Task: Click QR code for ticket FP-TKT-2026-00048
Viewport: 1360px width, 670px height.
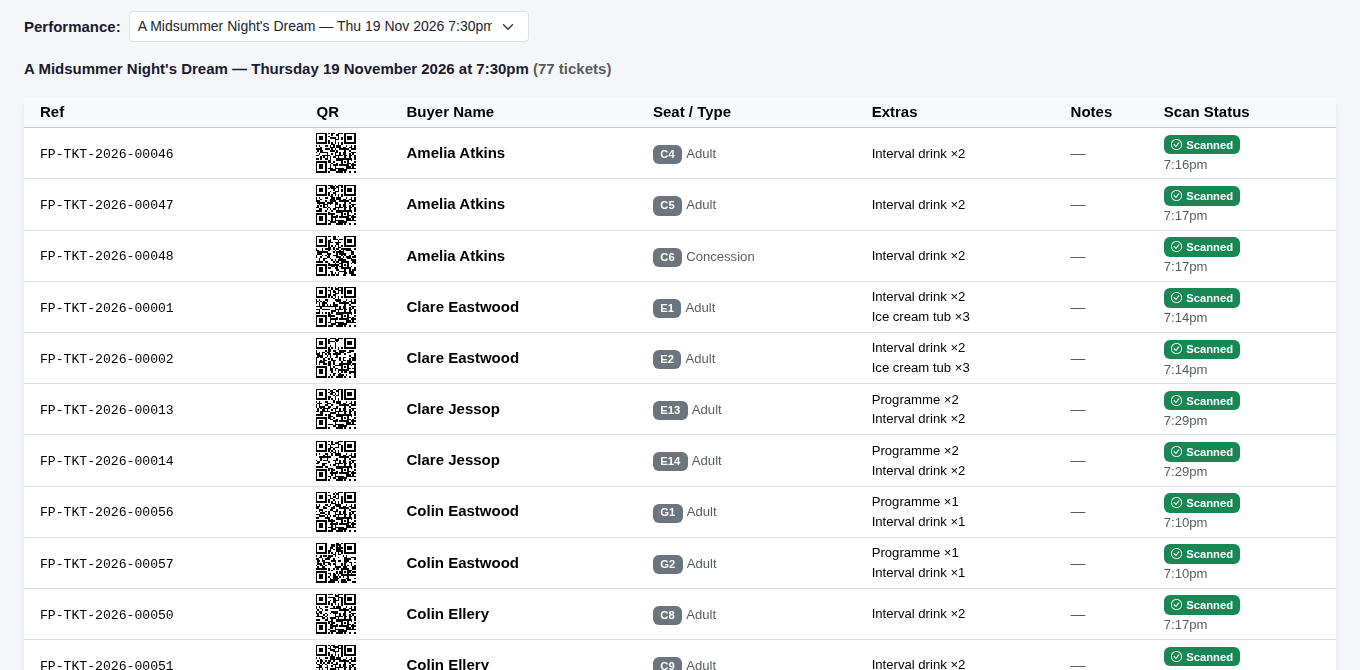Action: pos(336,256)
